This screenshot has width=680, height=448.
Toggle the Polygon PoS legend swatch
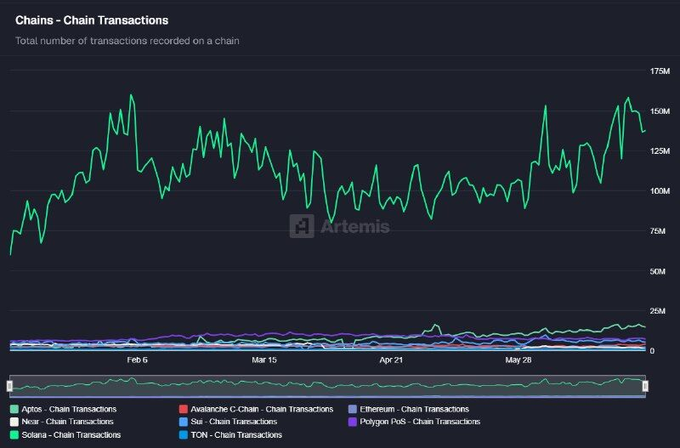[x=353, y=422]
